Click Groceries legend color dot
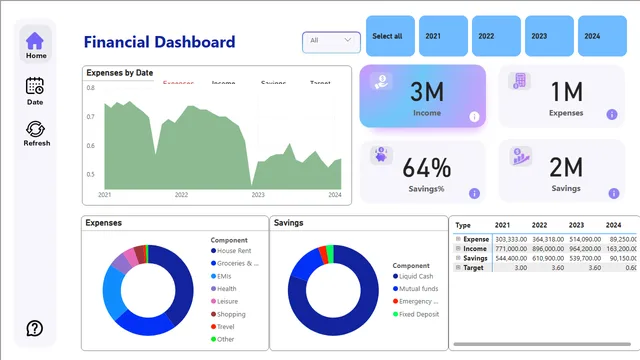 pyautogui.click(x=213, y=263)
